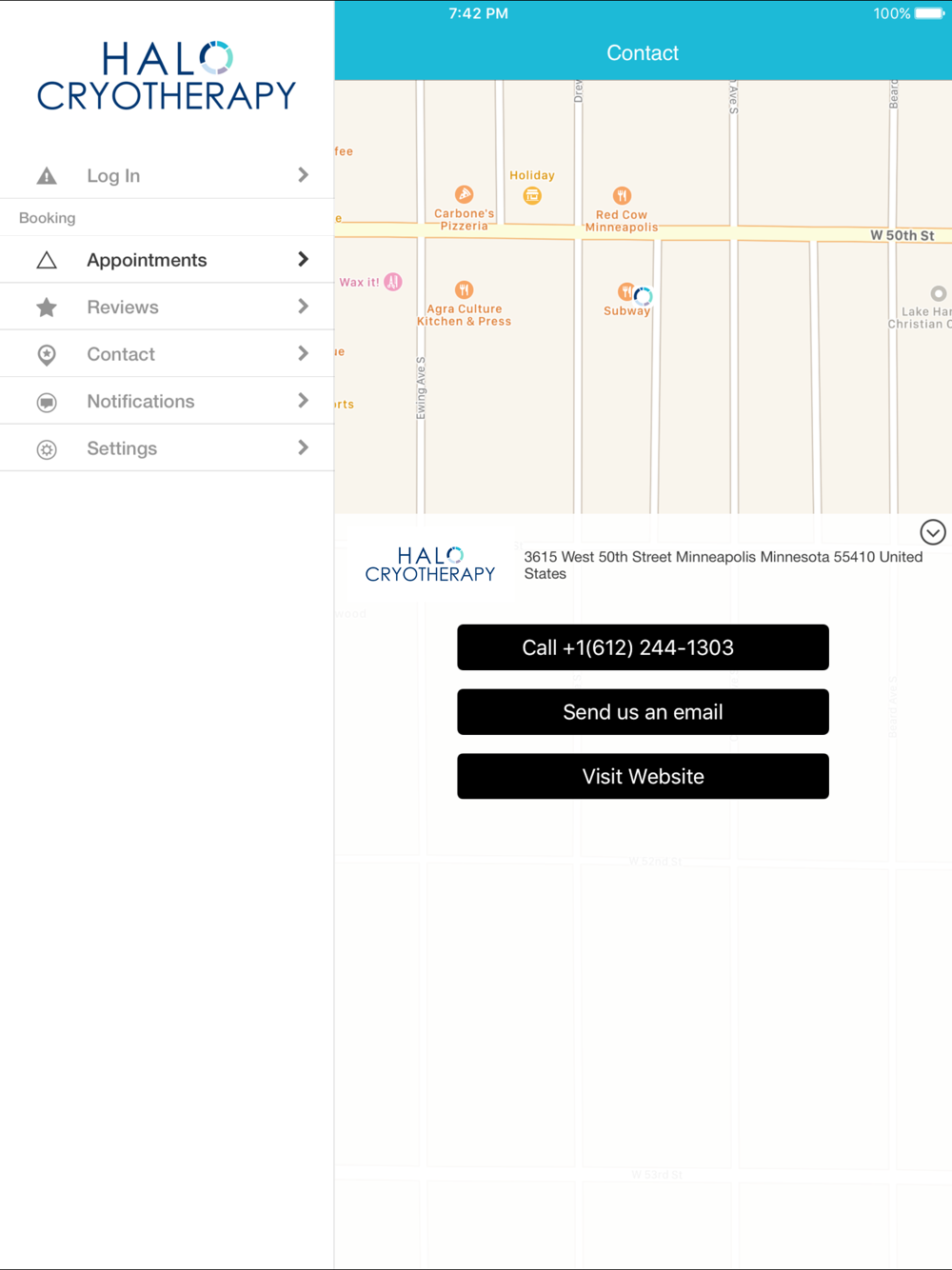This screenshot has width=952, height=1270.
Task: Collapse the contact info panel with circled arrow
Action: tap(933, 532)
